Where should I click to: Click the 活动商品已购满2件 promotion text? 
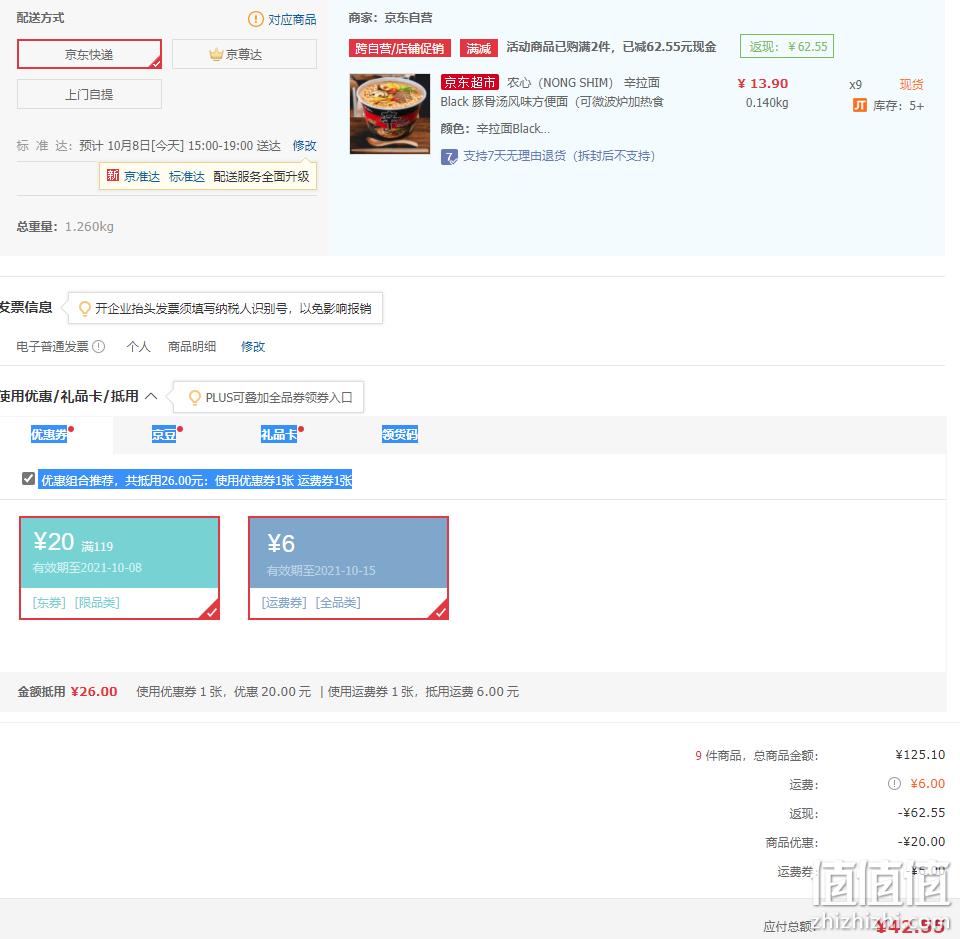[x=611, y=47]
